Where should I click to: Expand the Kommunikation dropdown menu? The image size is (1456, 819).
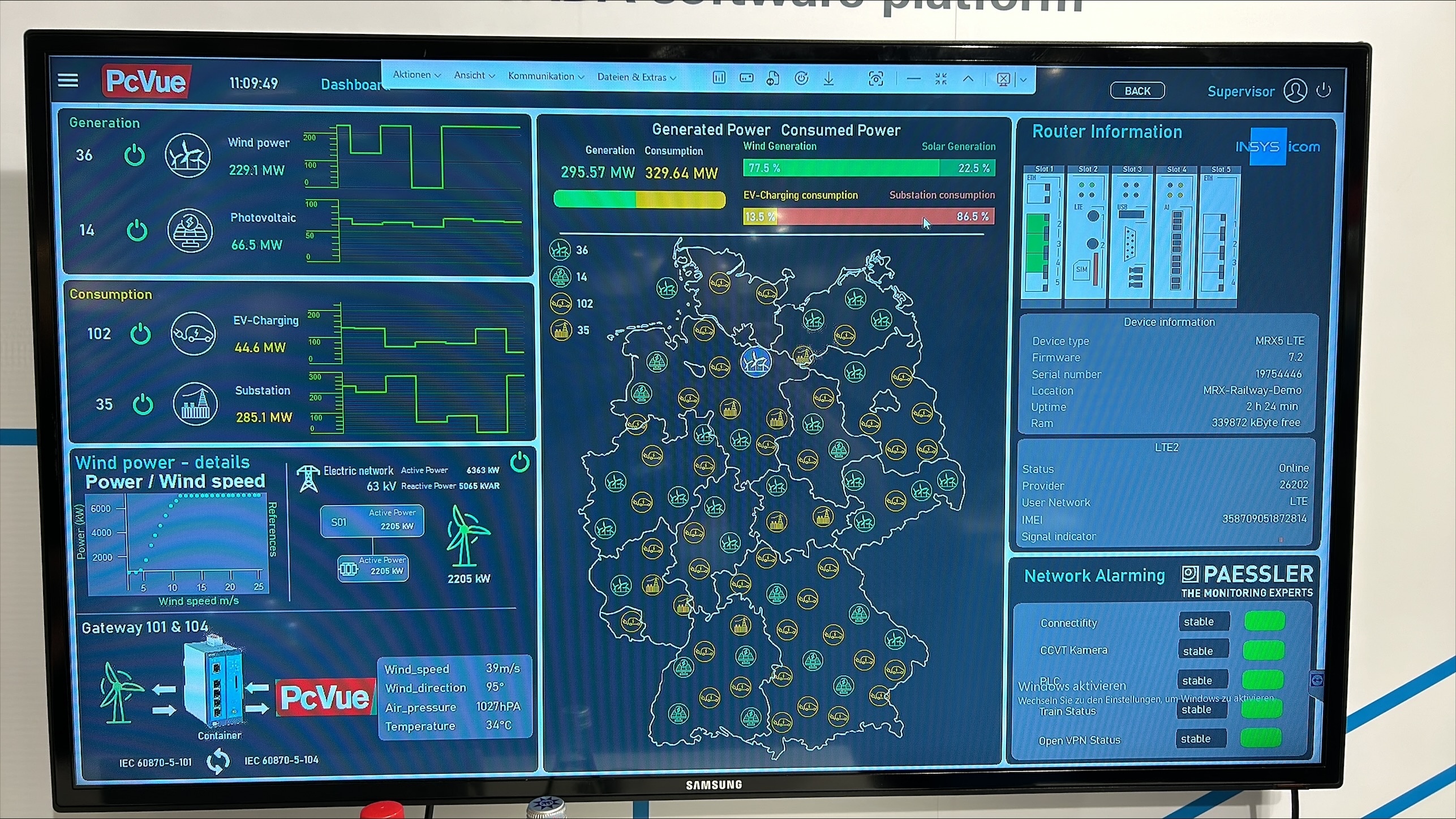(x=546, y=76)
